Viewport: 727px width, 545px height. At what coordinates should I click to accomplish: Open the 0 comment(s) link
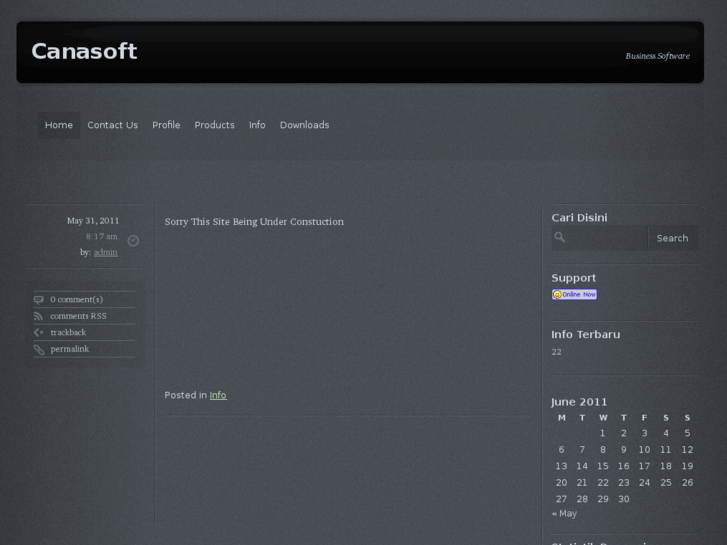[76, 299]
